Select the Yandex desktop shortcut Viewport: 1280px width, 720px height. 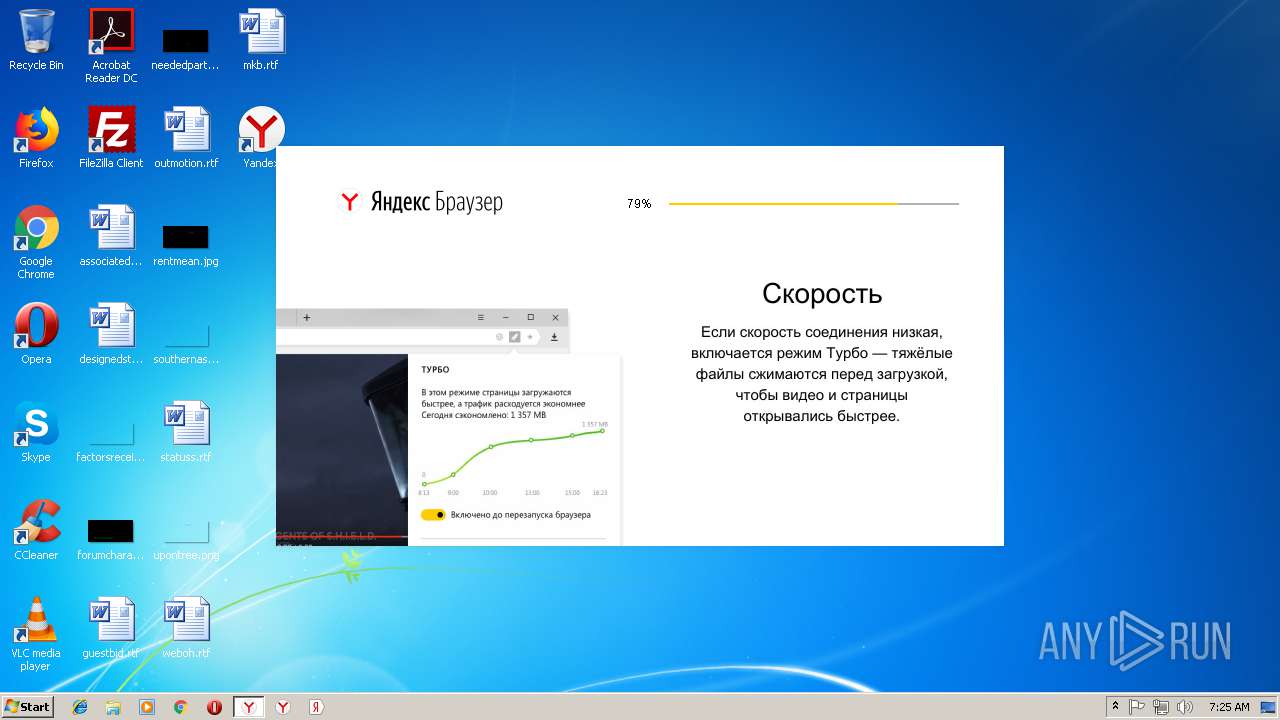pos(261,138)
